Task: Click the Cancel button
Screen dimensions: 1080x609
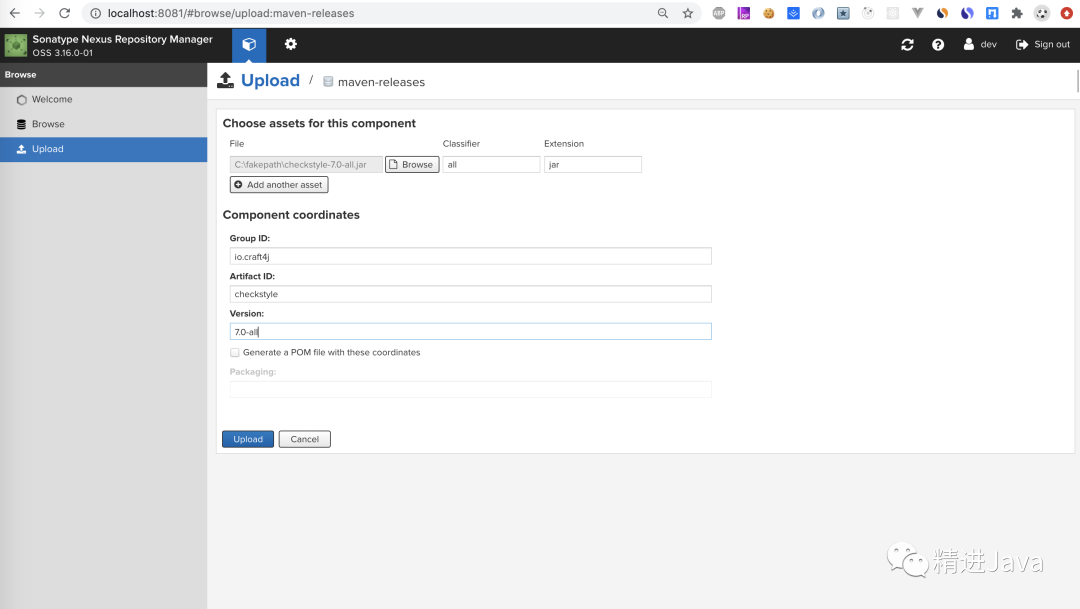Action: [x=304, y=439]
